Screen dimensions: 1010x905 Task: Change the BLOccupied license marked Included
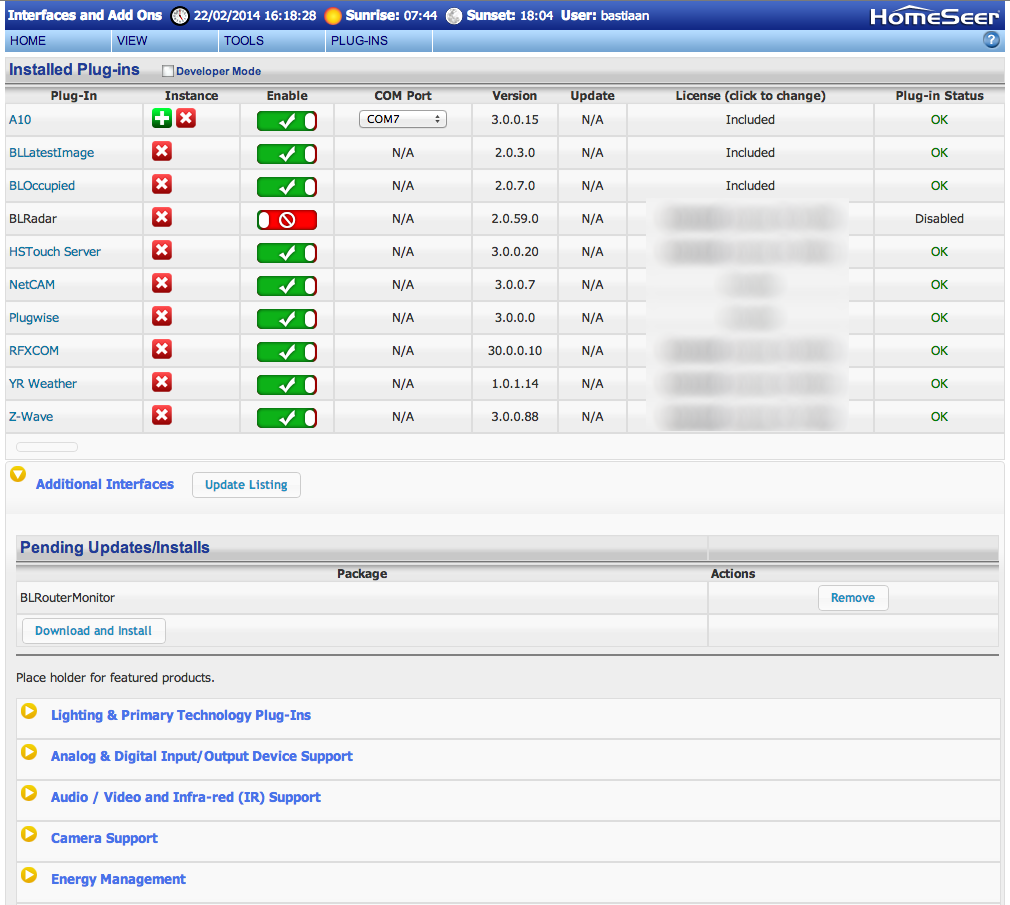point(750,186)
